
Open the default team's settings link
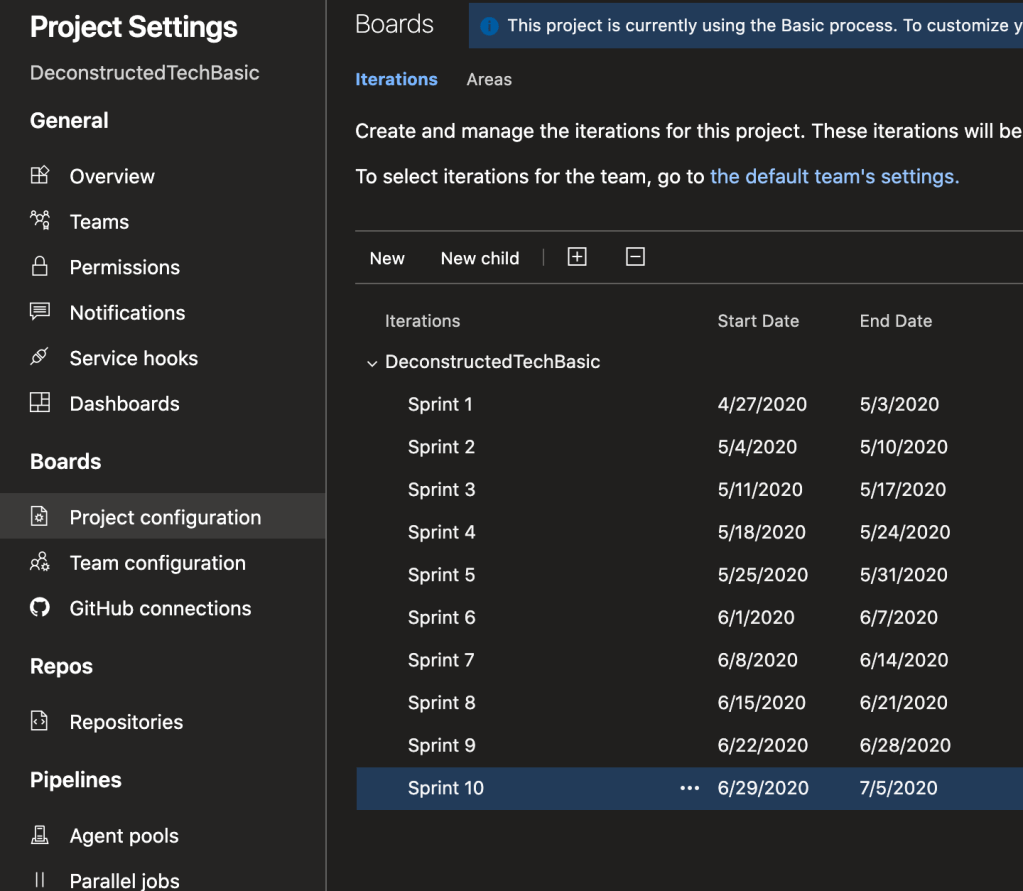point(834,177)
